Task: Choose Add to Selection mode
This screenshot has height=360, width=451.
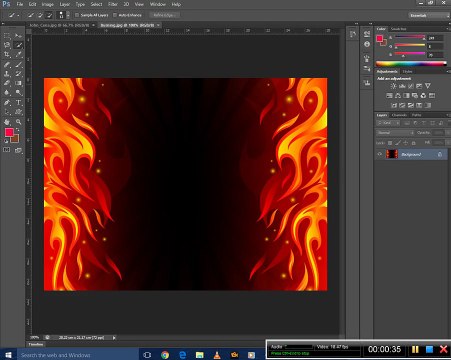Action: [x=40, y=15]
